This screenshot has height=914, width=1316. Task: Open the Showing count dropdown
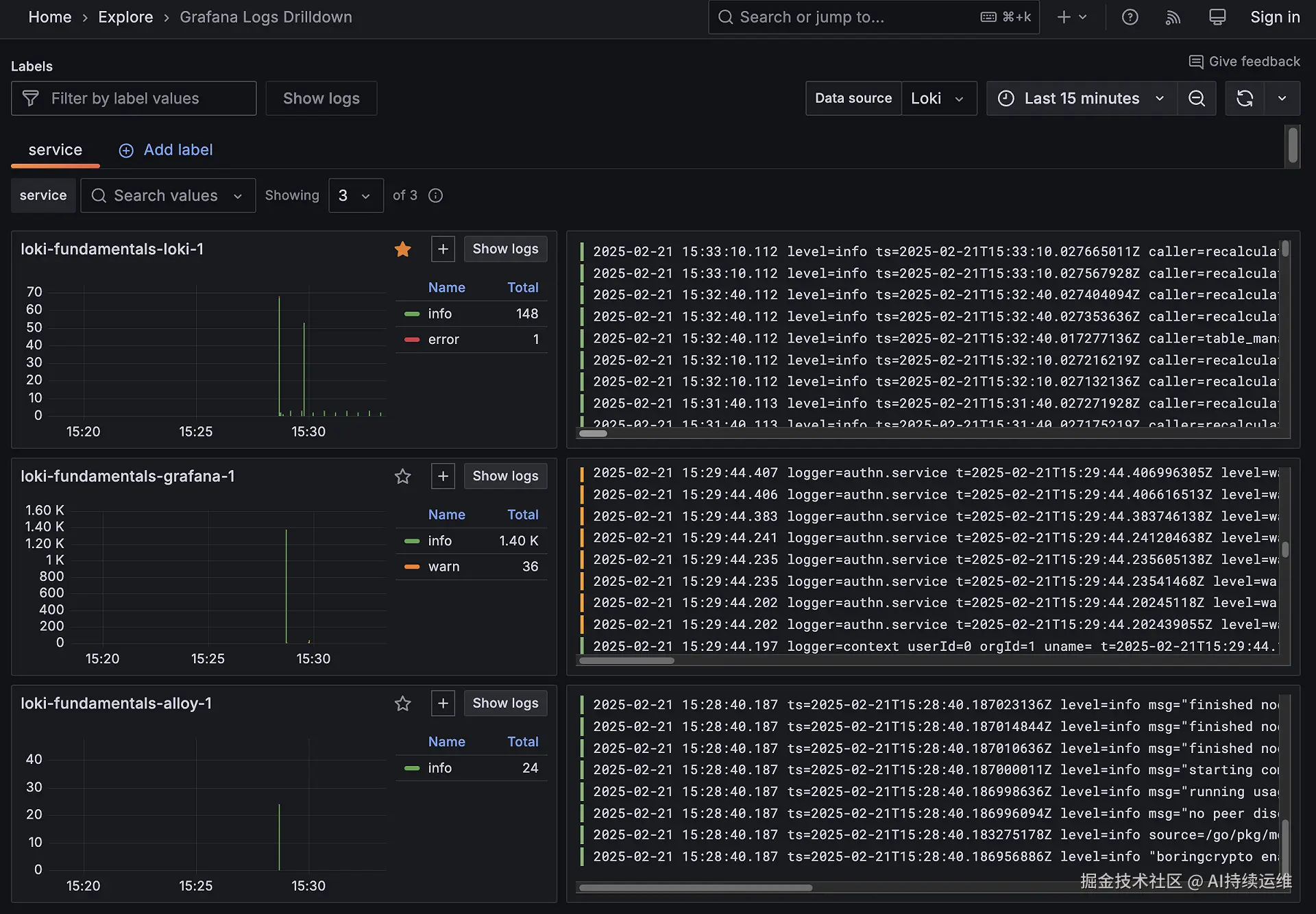(355, 196)
